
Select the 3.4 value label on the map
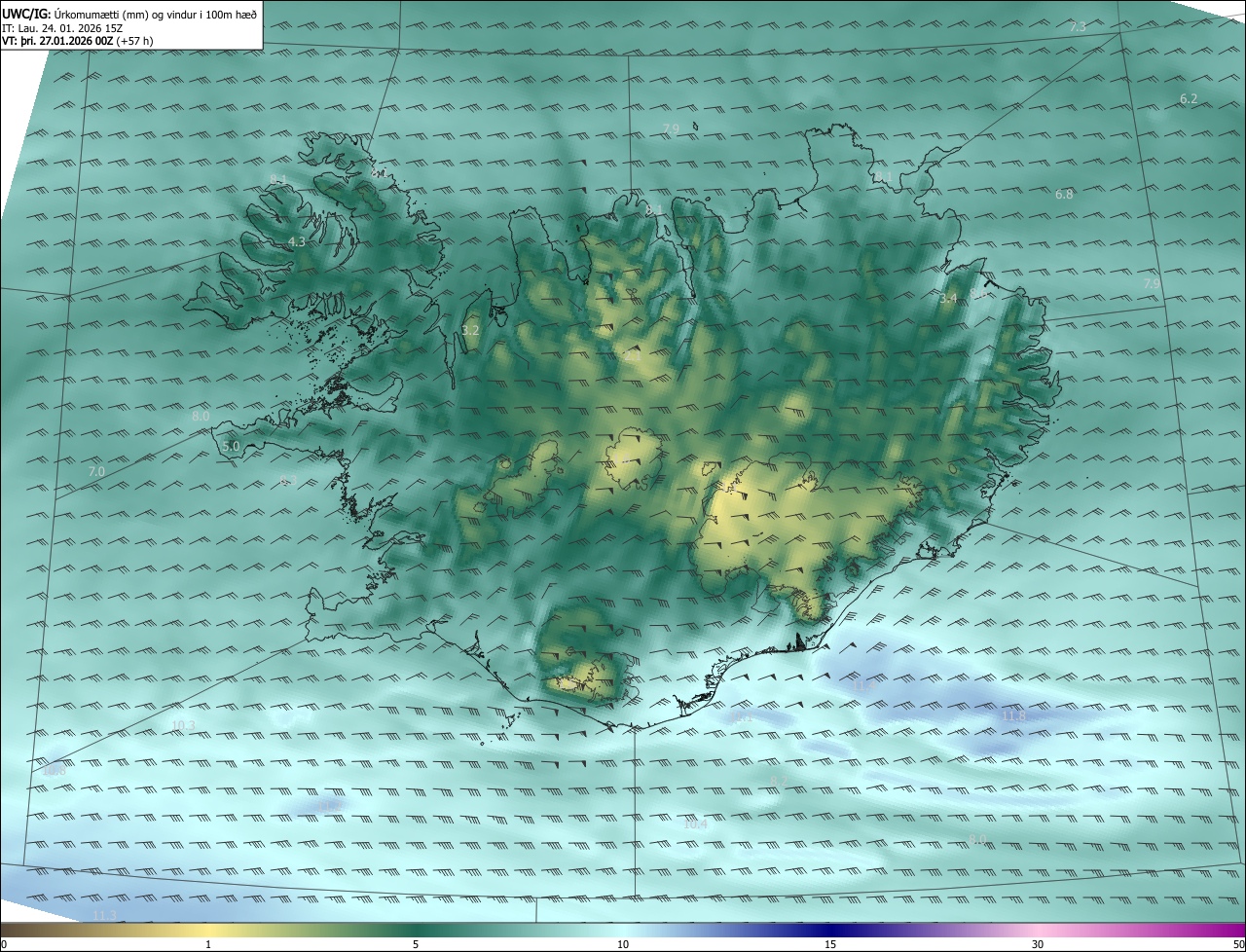948,298
